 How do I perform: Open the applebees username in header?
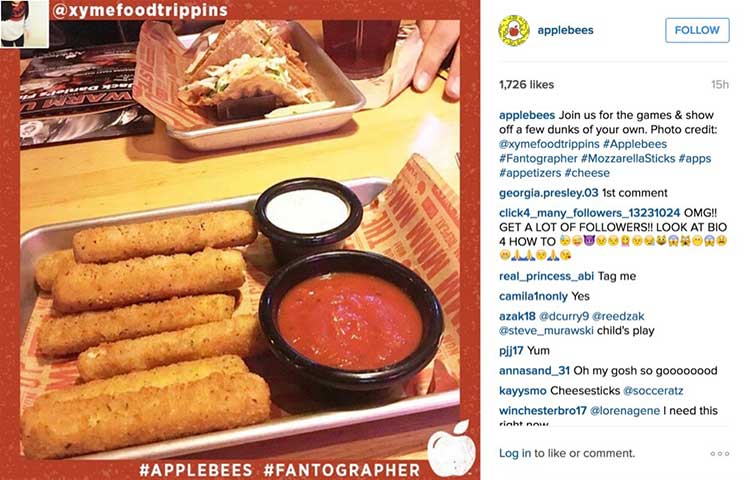[565, 30]
